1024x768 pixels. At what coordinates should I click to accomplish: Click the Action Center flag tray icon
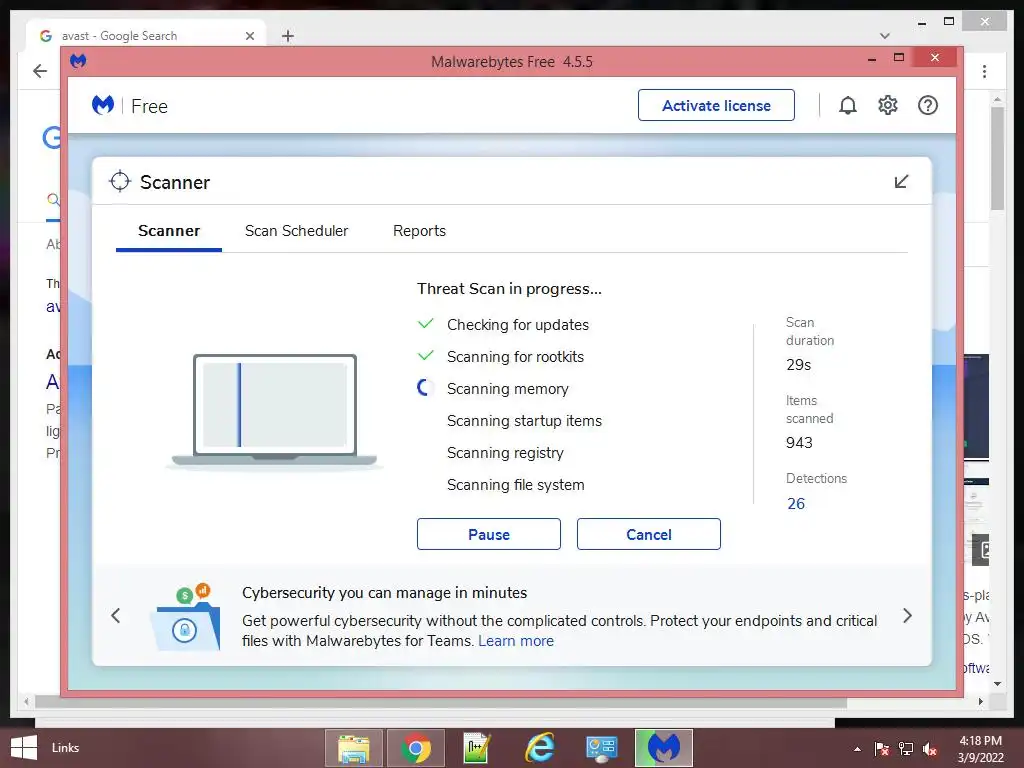pos(882,748)
